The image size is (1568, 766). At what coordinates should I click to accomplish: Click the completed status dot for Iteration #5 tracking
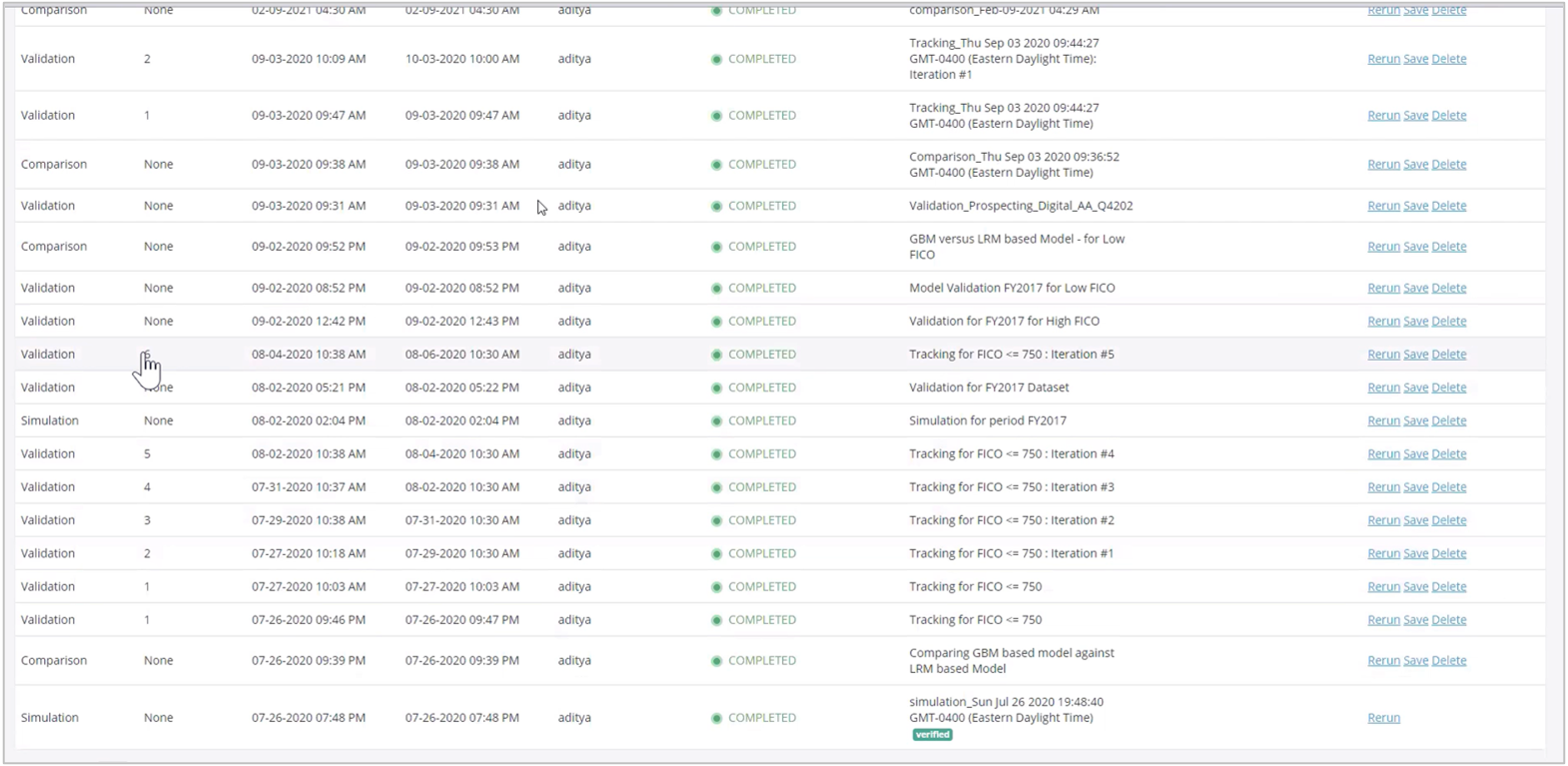[716, 355]
